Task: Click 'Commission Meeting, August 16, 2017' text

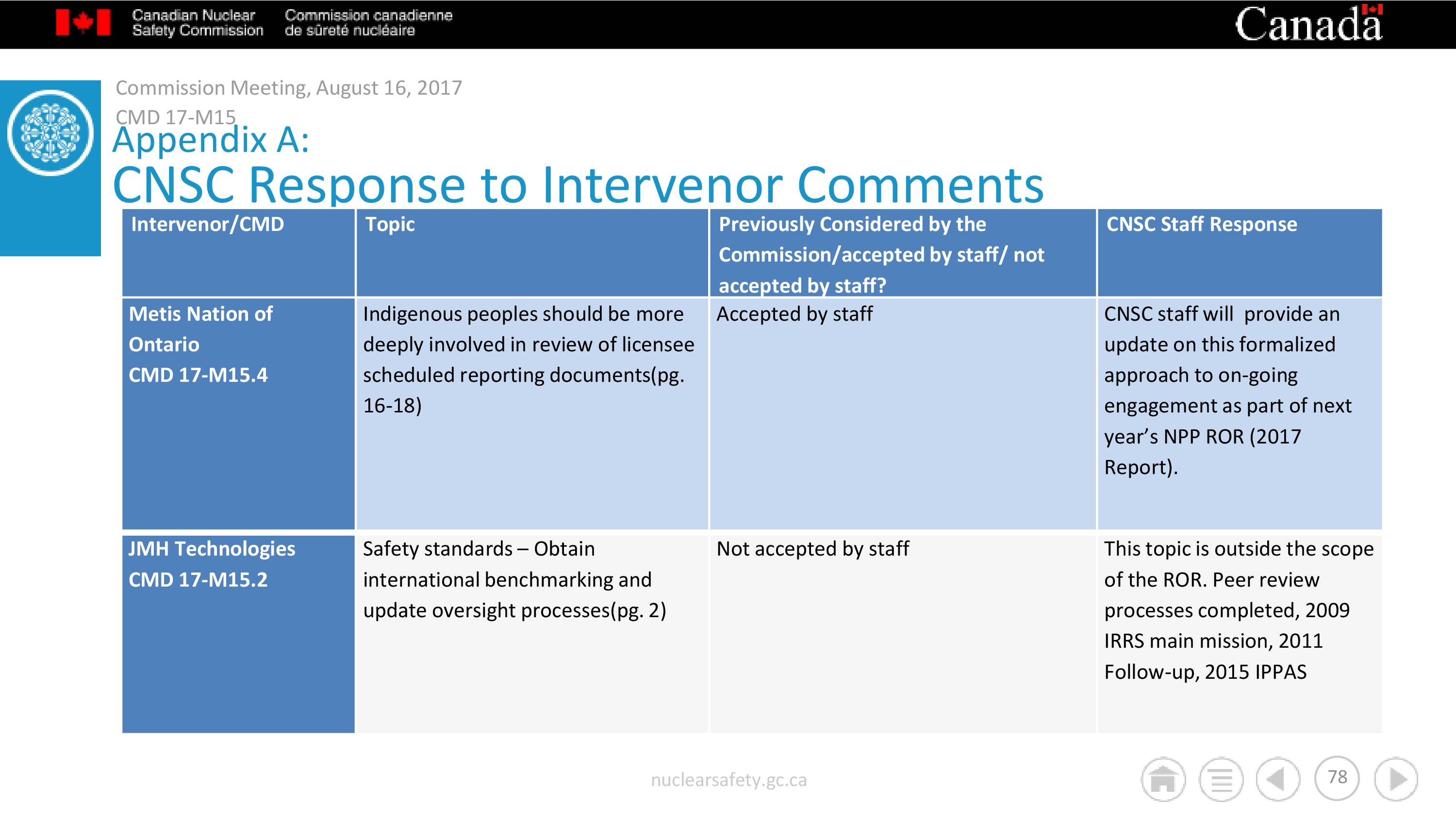Action: click(289, 88)
